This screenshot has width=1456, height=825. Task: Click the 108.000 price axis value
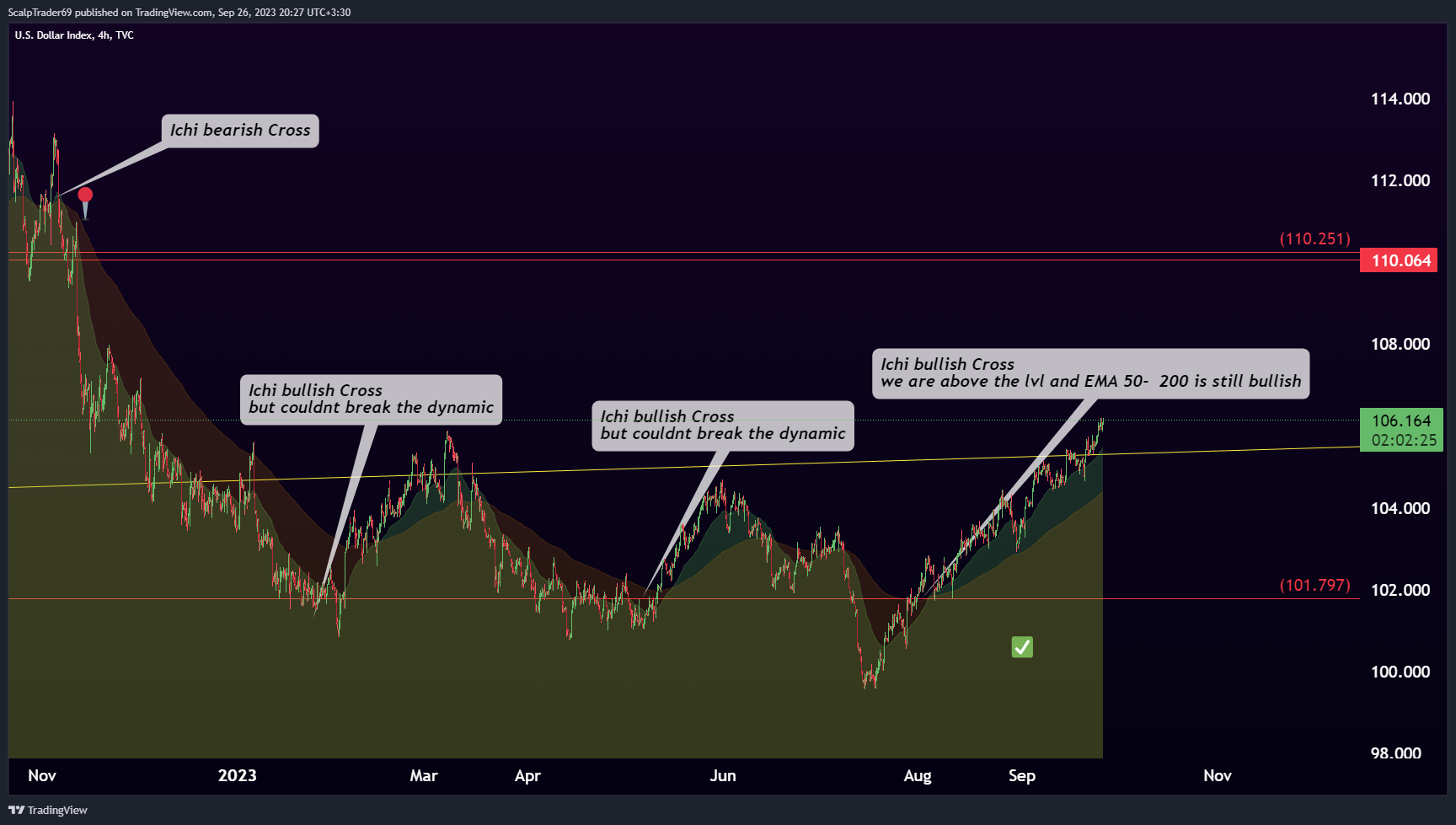pyautogui.click(x=1400, y=344)
